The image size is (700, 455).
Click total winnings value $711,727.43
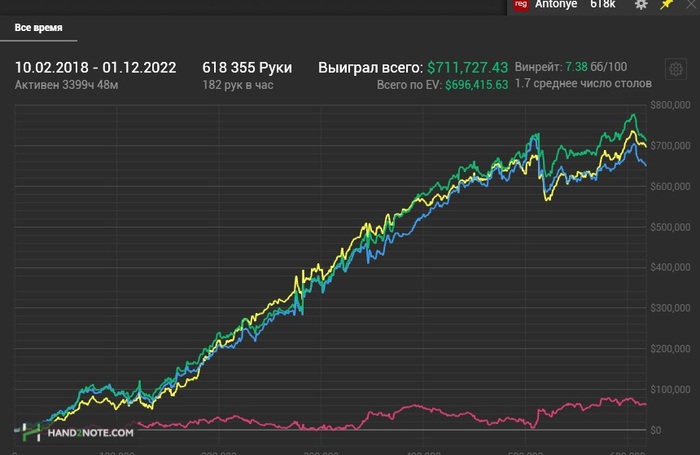[467, 68]
